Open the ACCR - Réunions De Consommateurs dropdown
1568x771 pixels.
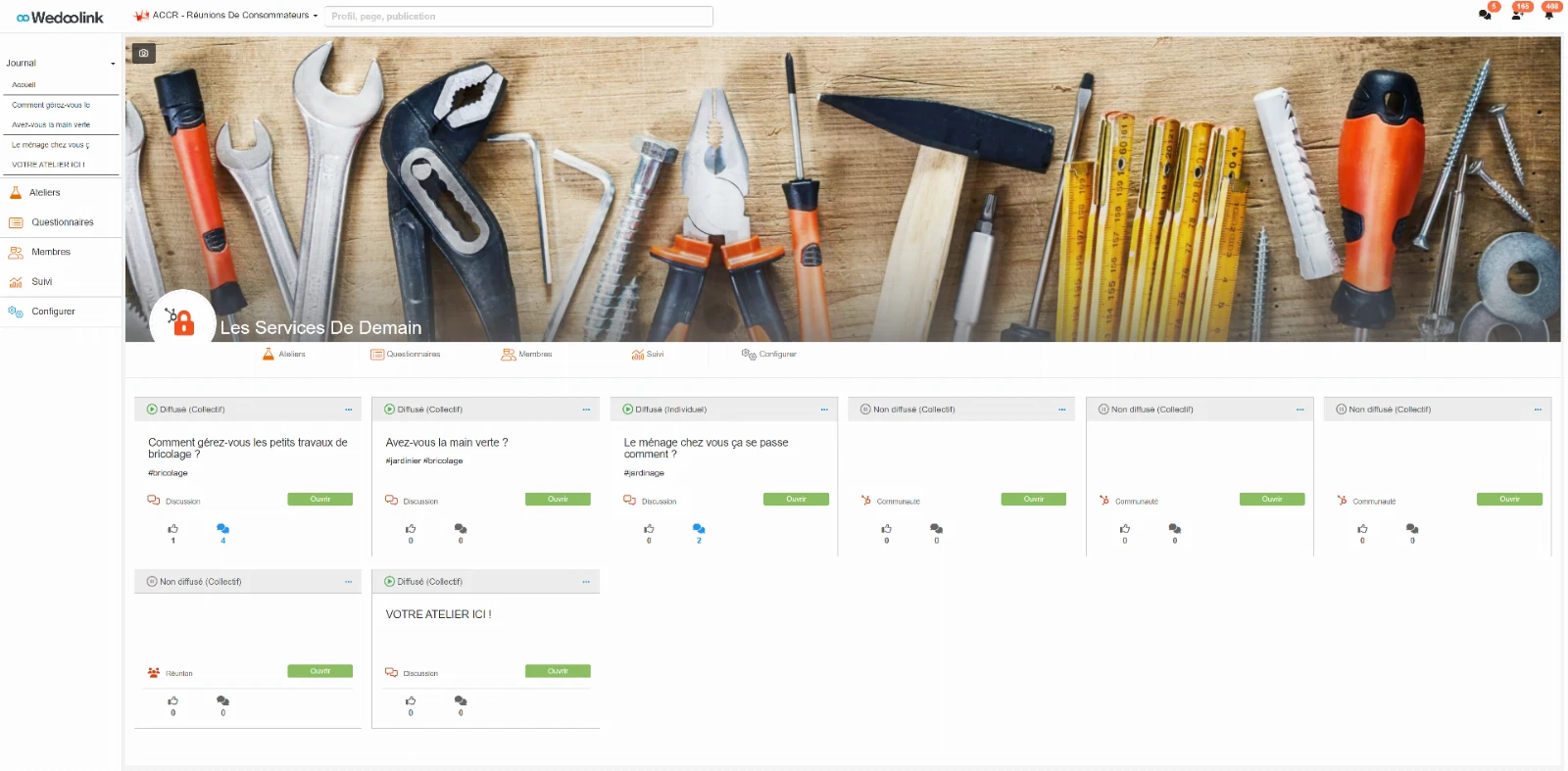click(x=226, y=16)
